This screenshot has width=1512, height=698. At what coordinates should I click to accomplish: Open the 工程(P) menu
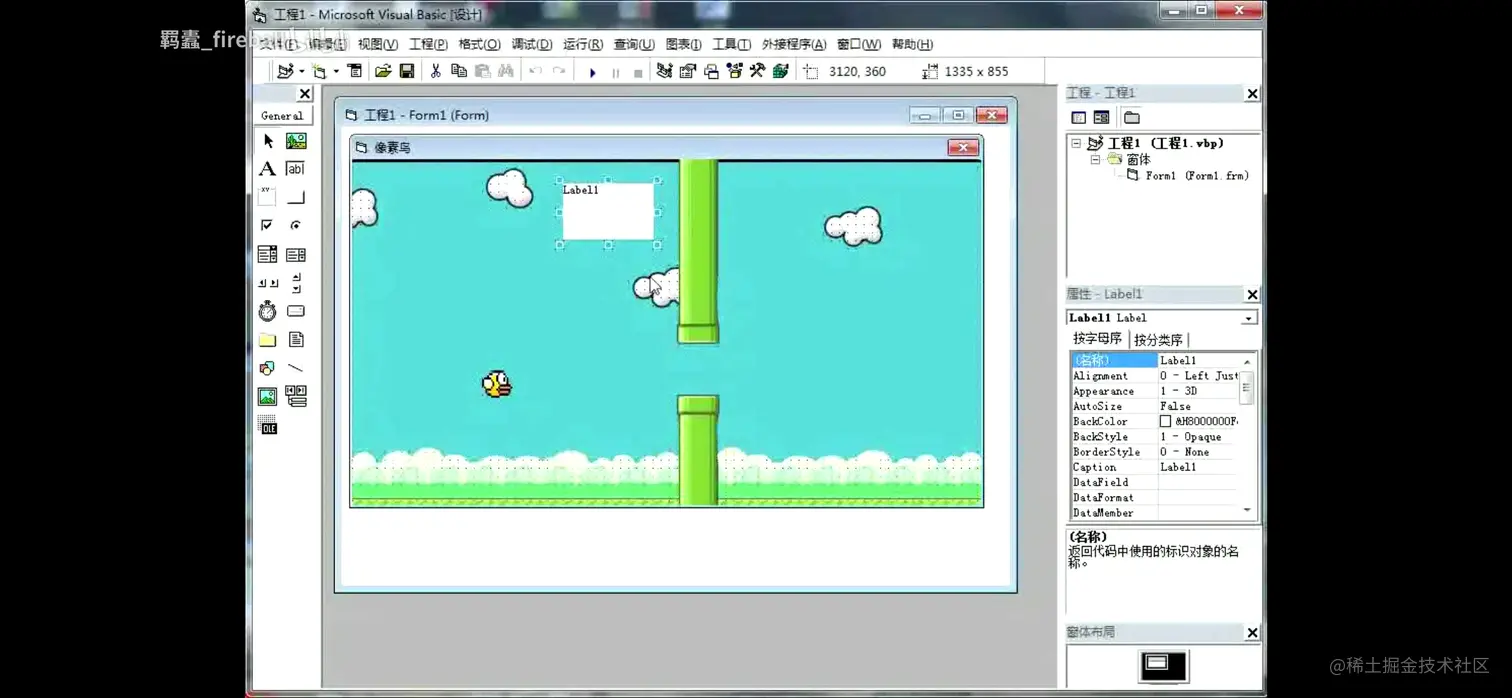tap(428, 44)
